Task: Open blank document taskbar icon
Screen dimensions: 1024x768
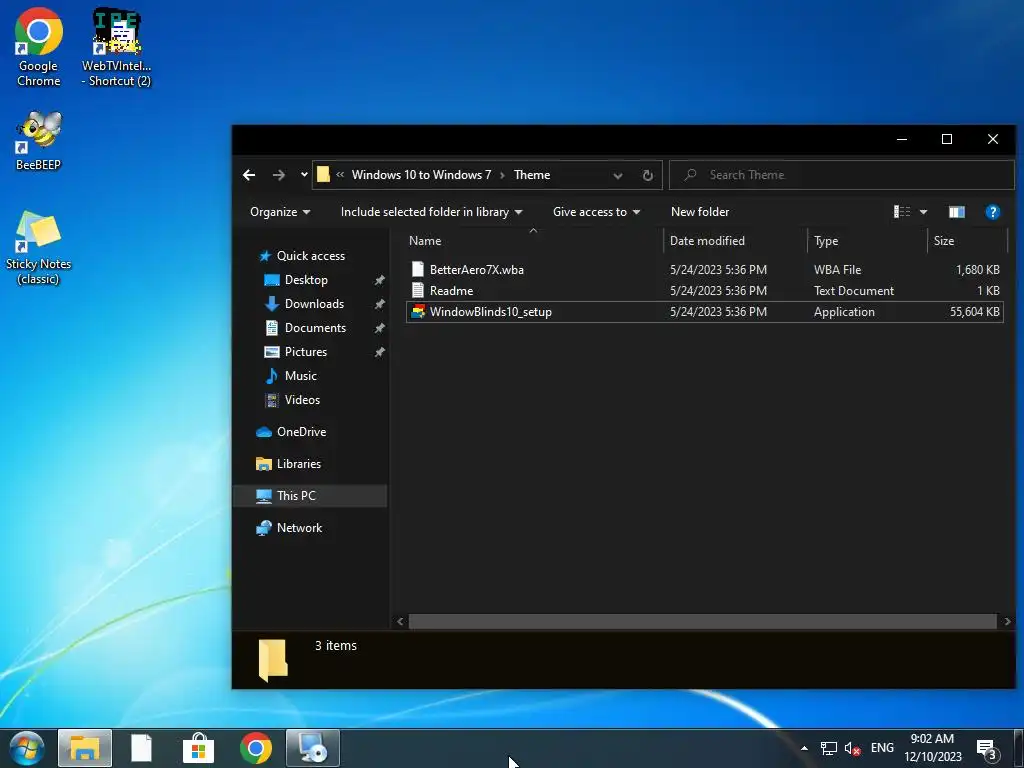Action: (x=141, y=748)
